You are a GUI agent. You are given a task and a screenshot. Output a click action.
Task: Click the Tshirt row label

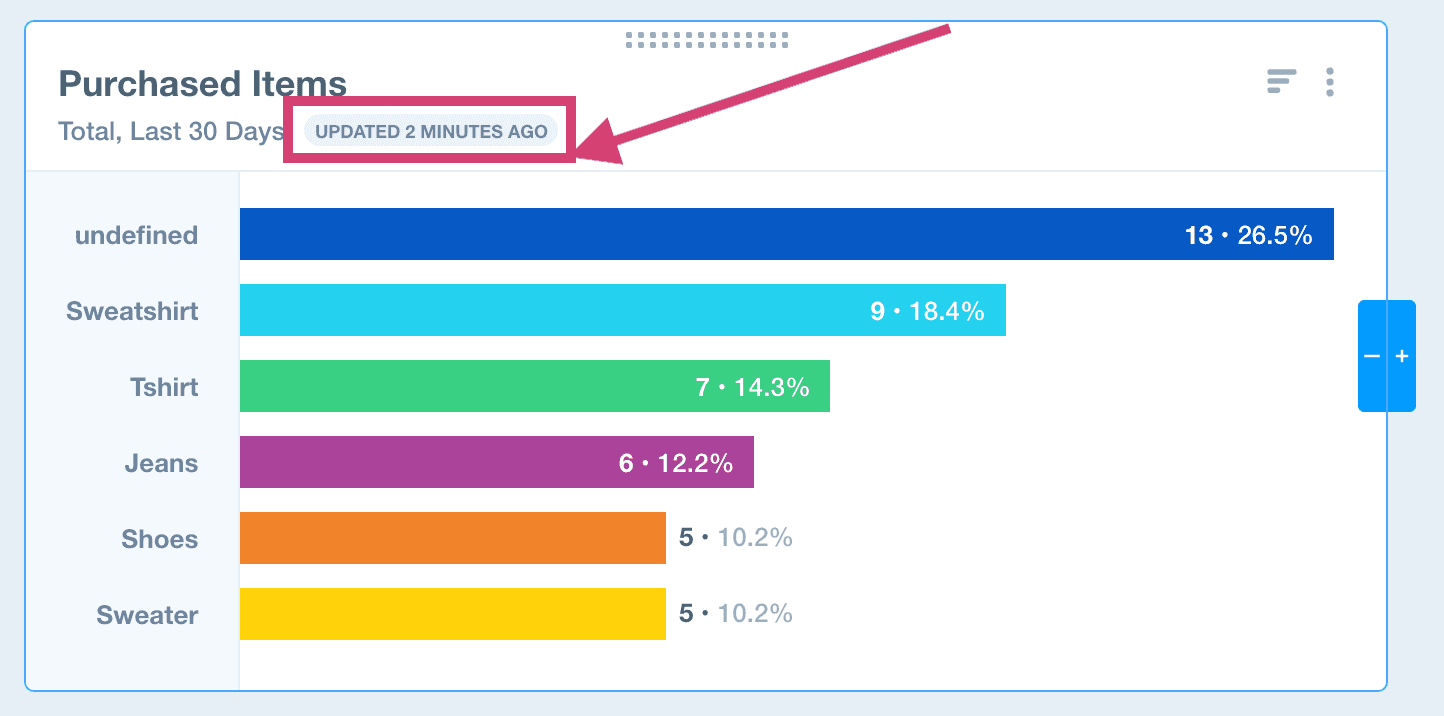(164, 387)
